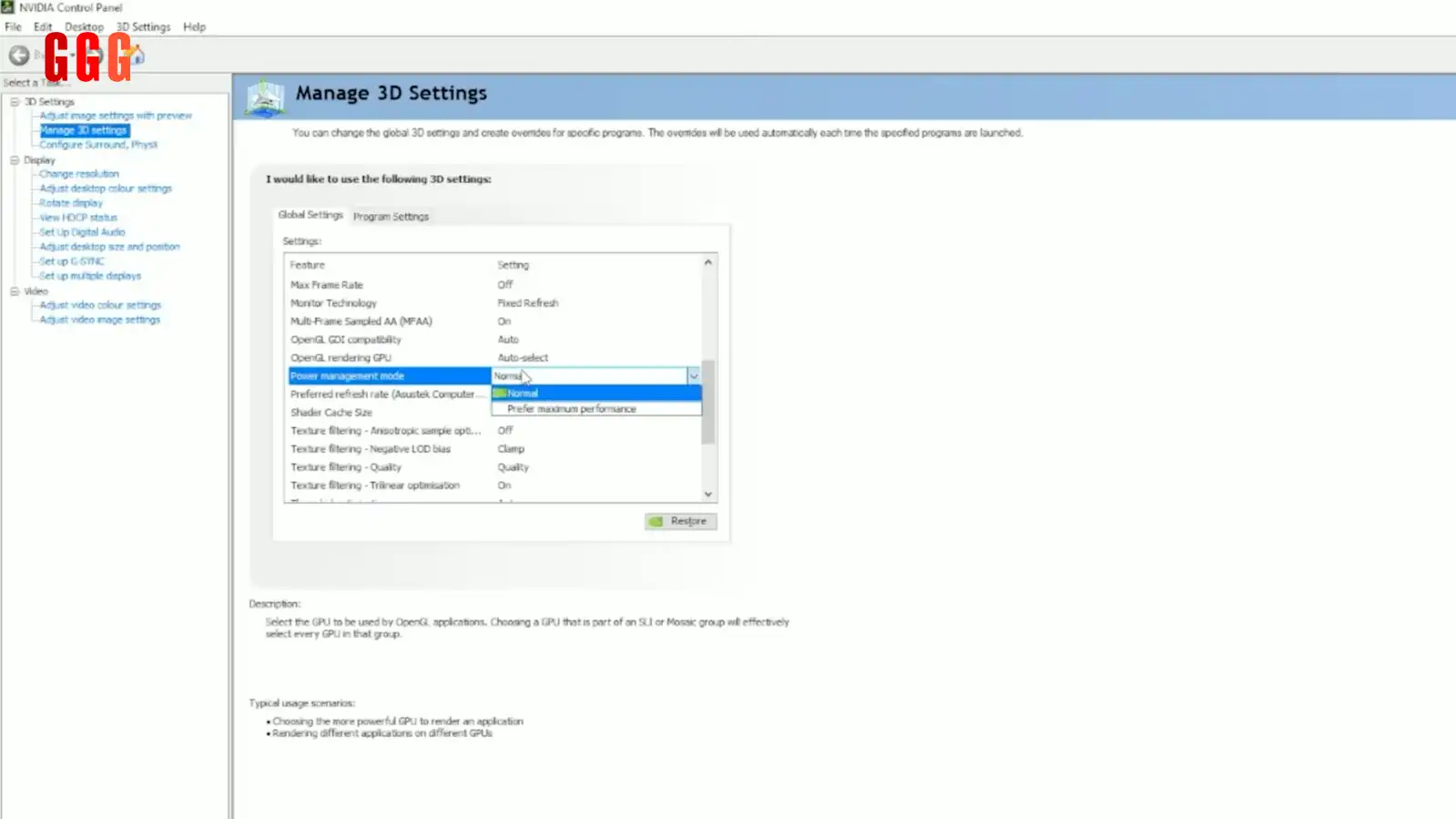Viewport: 1456px width, 819px height.
Task: Open the Desktop menu
Action: click(x=84, y=26)
